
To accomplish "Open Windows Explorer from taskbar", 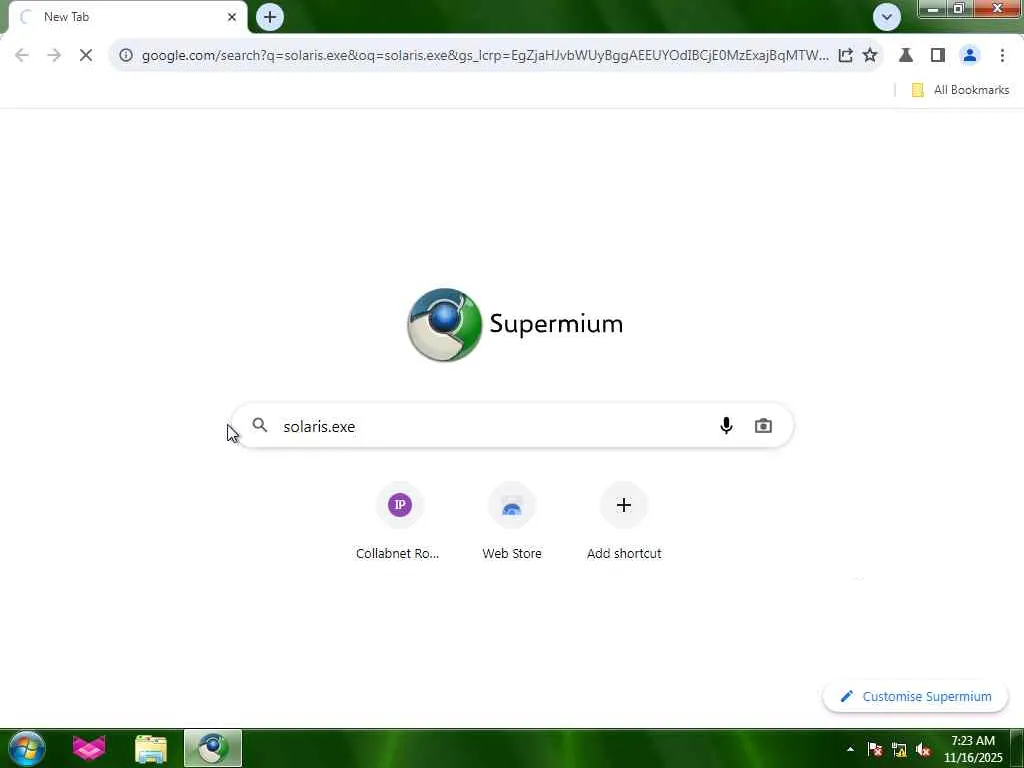I will coord(151,749).
